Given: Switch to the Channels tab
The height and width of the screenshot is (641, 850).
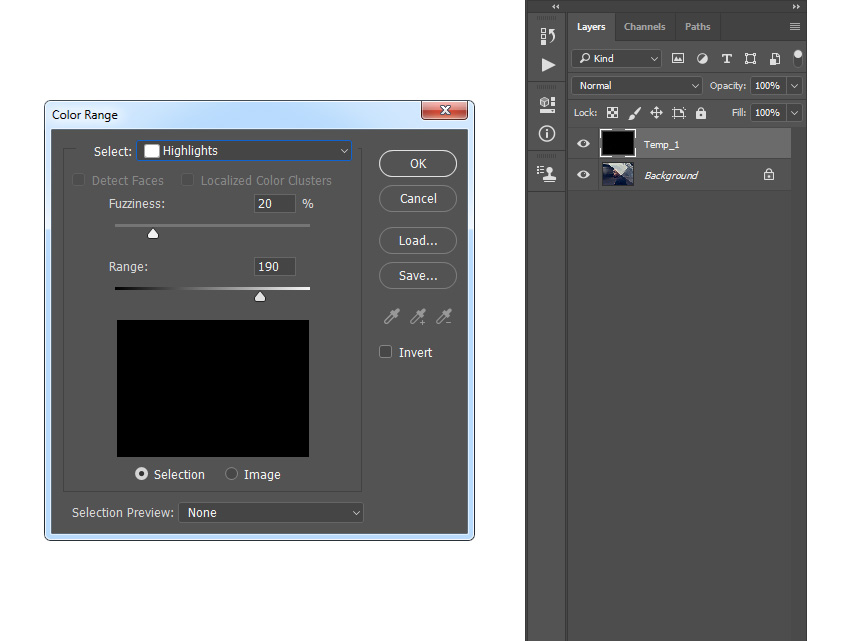Looking at the screenshot, I should pyautogui.click(x=645, y=27).
